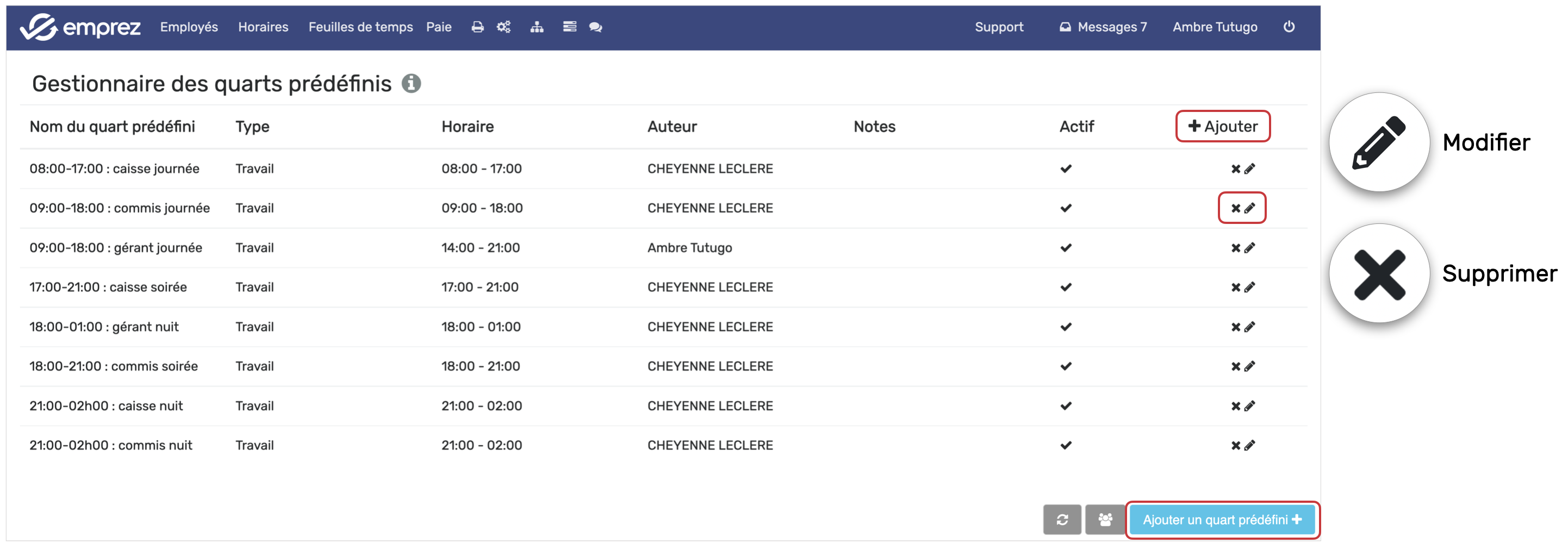Toggle active checkmark for caisse nuit

(x=1065, y=406)
